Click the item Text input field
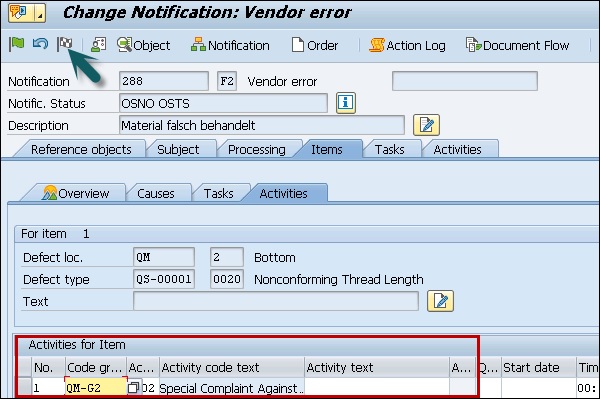The width and height of the screenshot is (600, 399). pyautogui.click(x=276, y=301)
